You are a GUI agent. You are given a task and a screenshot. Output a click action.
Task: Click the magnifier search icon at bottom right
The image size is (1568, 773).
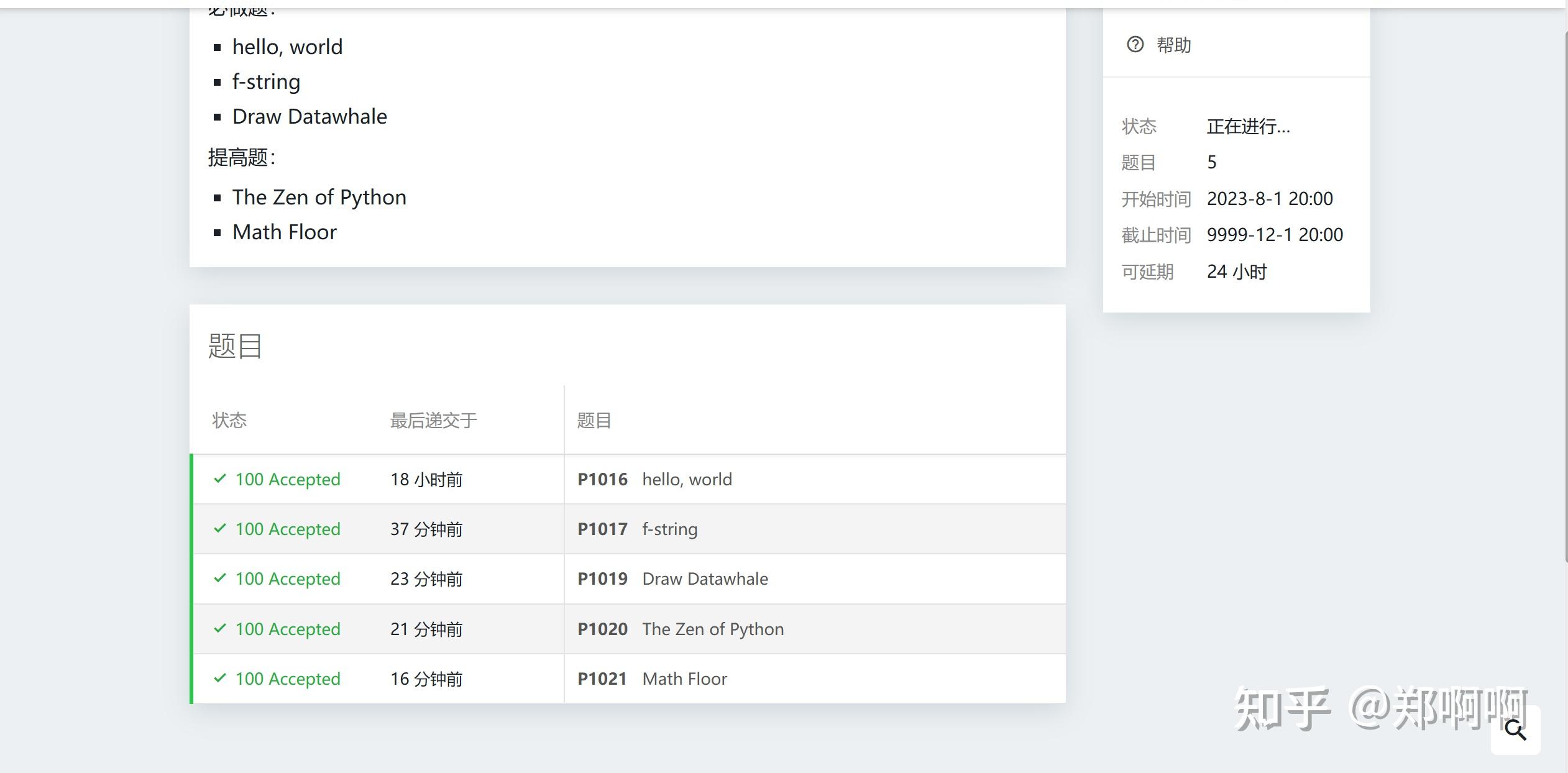(1515, 731)
